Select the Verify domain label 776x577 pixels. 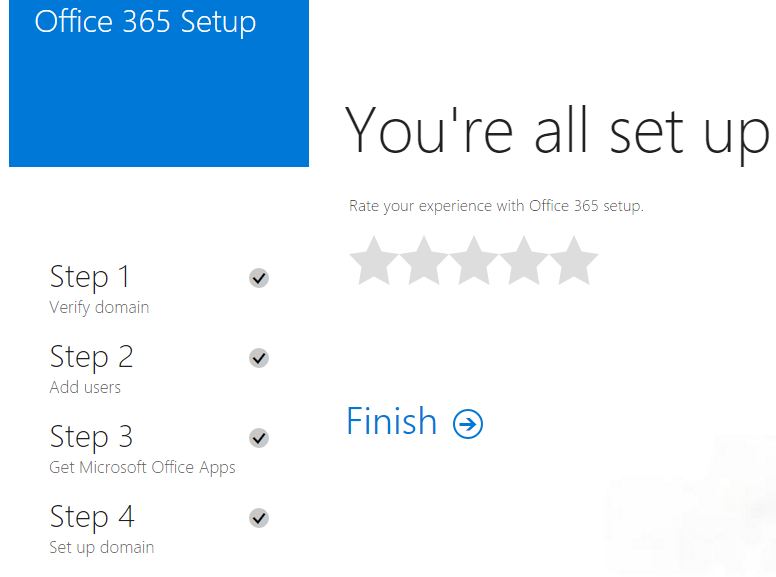coord(99,307)
